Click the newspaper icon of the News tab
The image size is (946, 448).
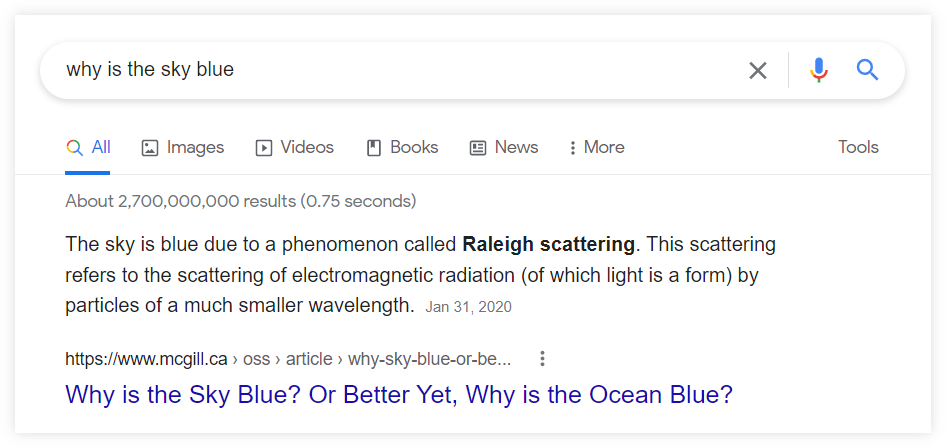(x=478, y=148)
